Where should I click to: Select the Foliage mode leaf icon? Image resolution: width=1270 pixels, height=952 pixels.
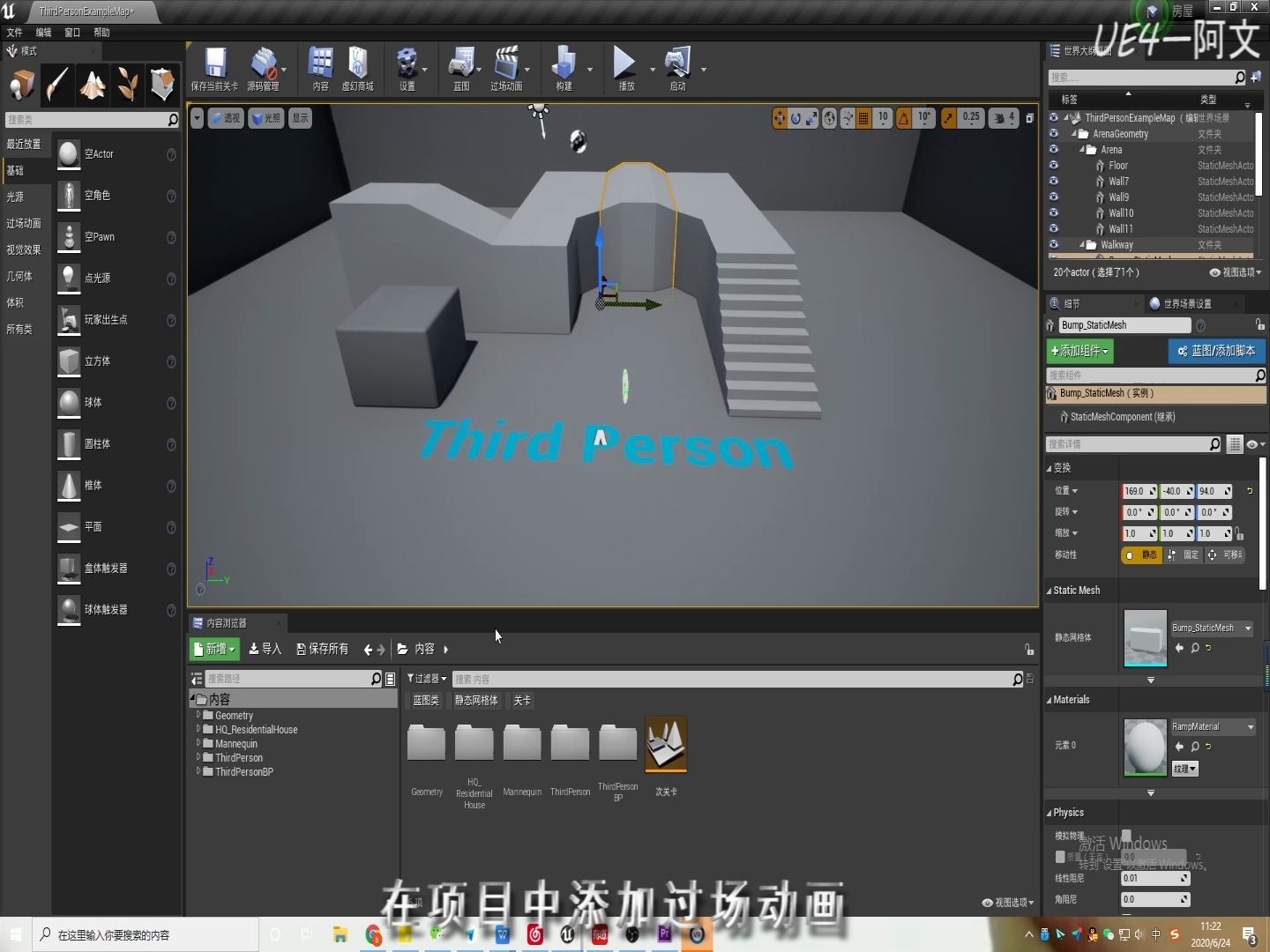(128, 85)
